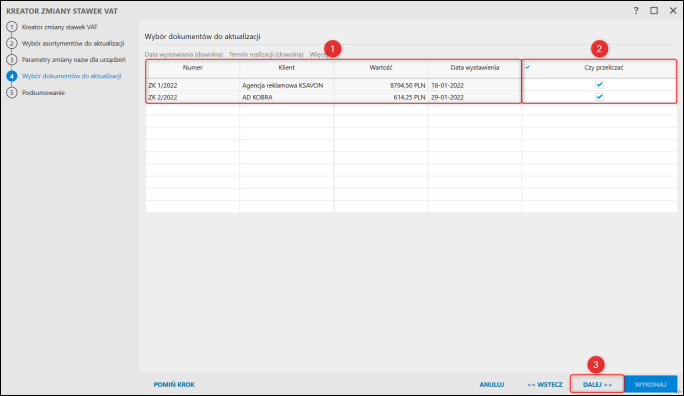
Task: Select step 5 Podsumowanie circle icon
Action: click(12, 92)
